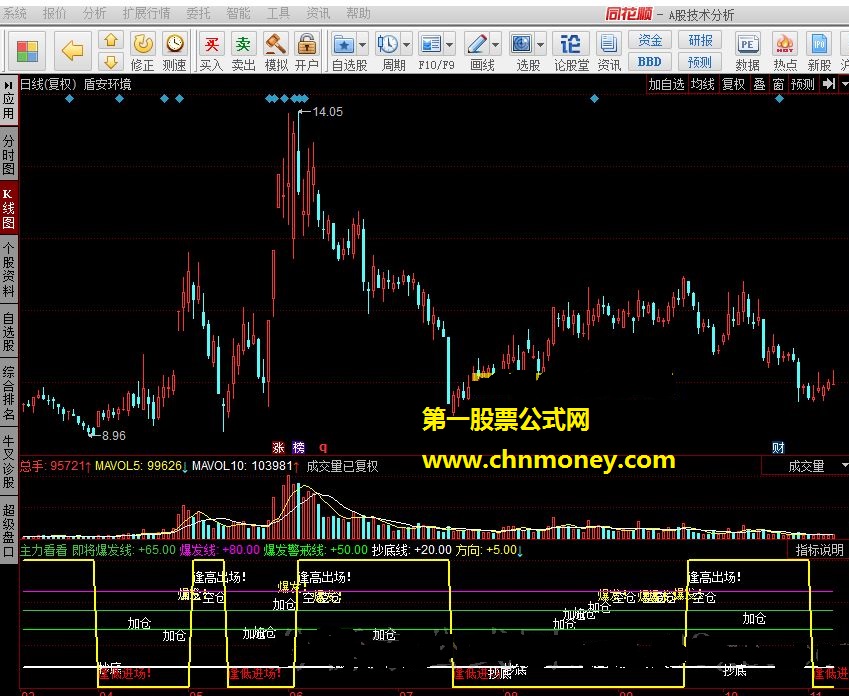This screenshot has height=696, width=849.
Task: Click the 周期 period clock icon
Action: point(388,44)
